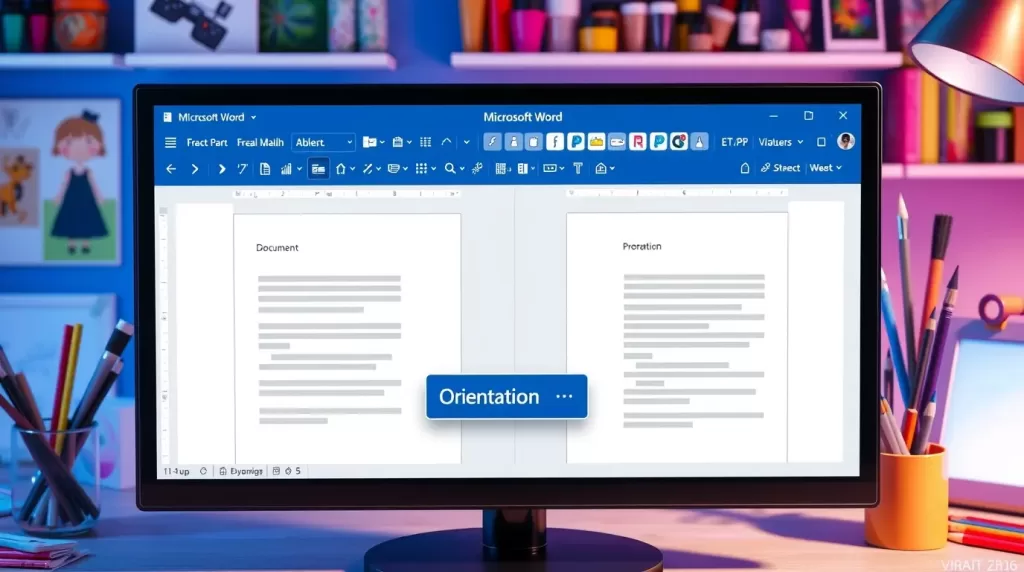Click the clipboard paste icon
The height and width of the screenshot is (572, 1024).
pos(397,142)
